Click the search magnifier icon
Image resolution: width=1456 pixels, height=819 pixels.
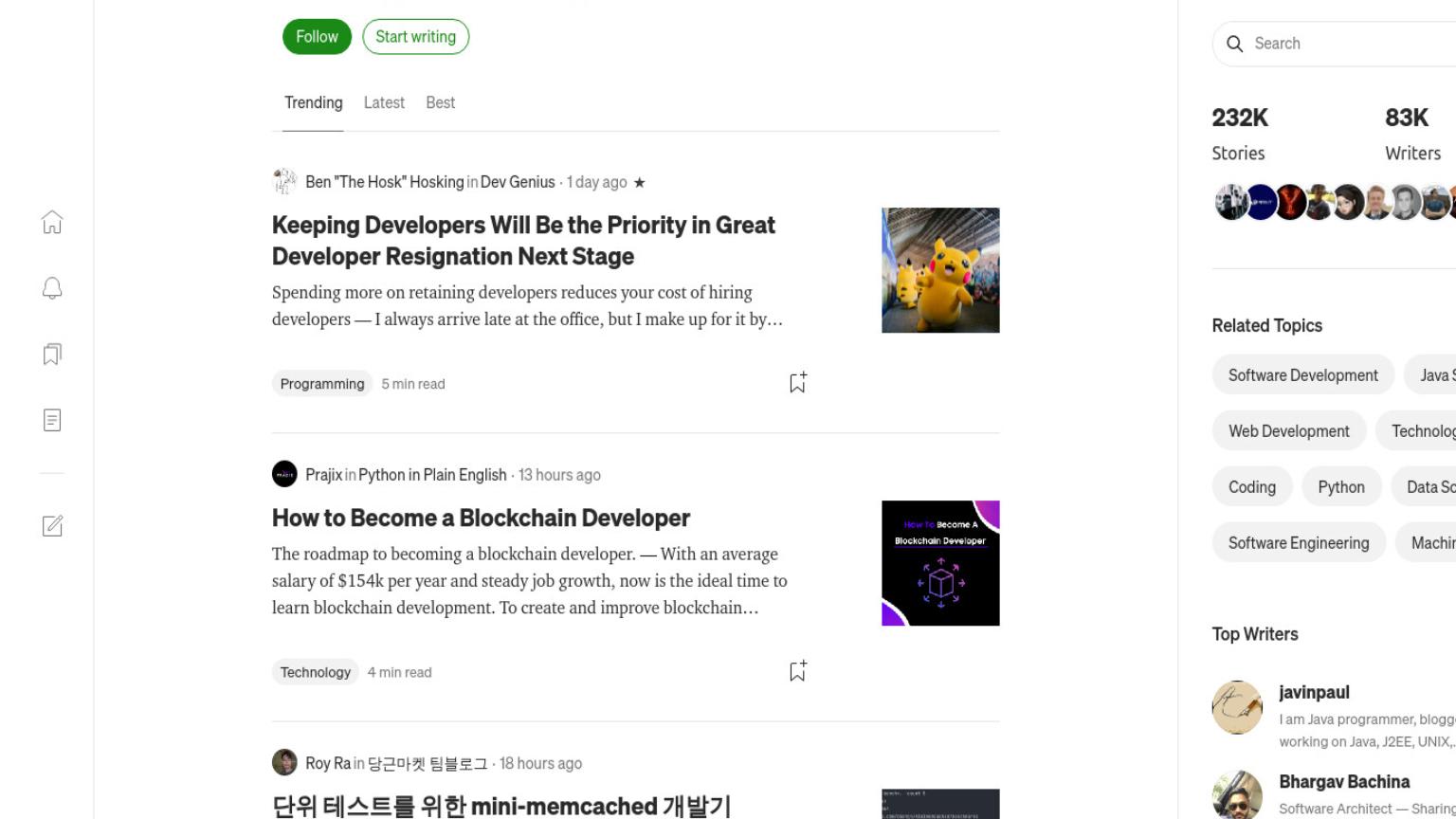1234,44
